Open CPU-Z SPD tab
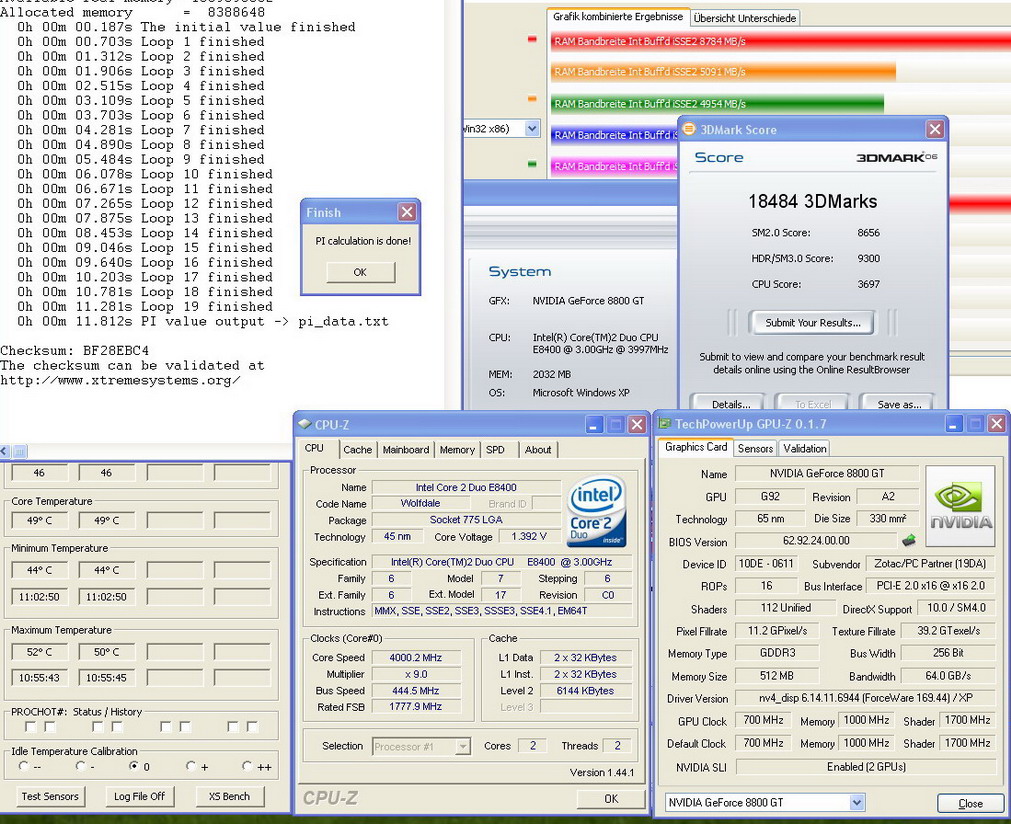Viewport: 1011px width, 824px height. point(495,449)
